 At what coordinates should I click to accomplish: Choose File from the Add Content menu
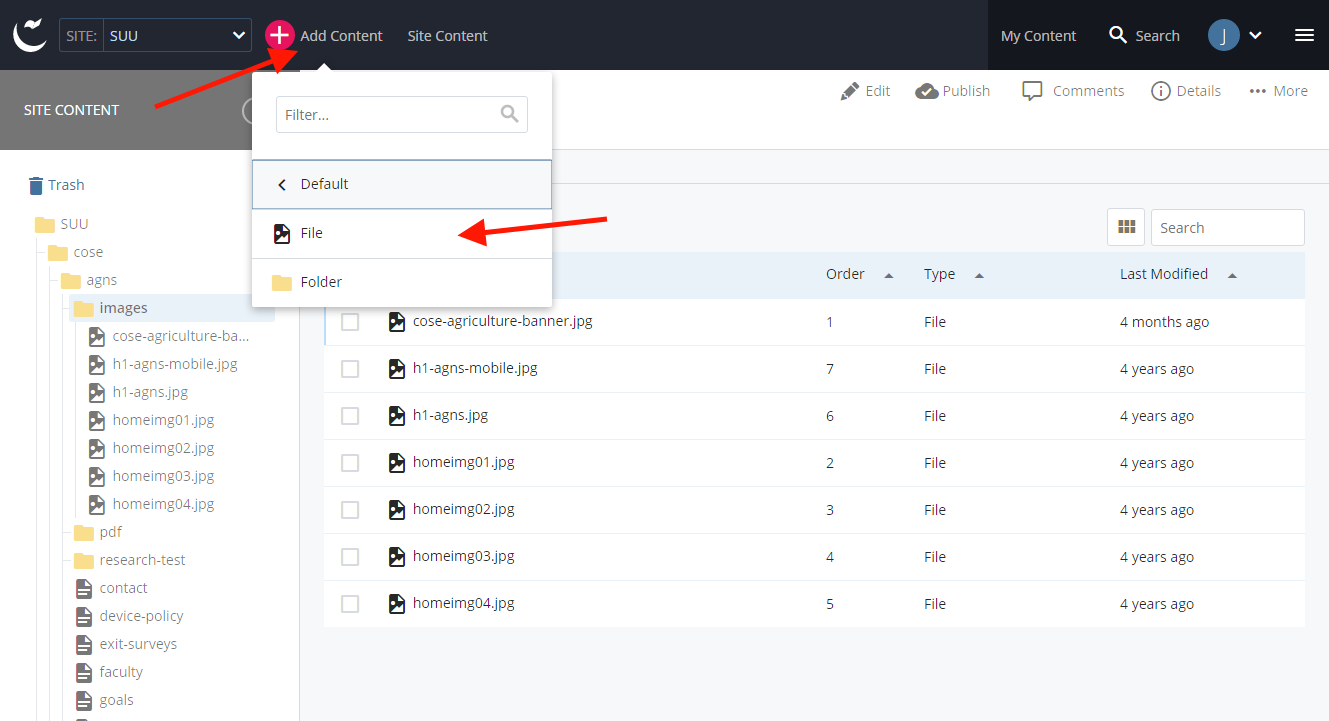coord(312,233)
